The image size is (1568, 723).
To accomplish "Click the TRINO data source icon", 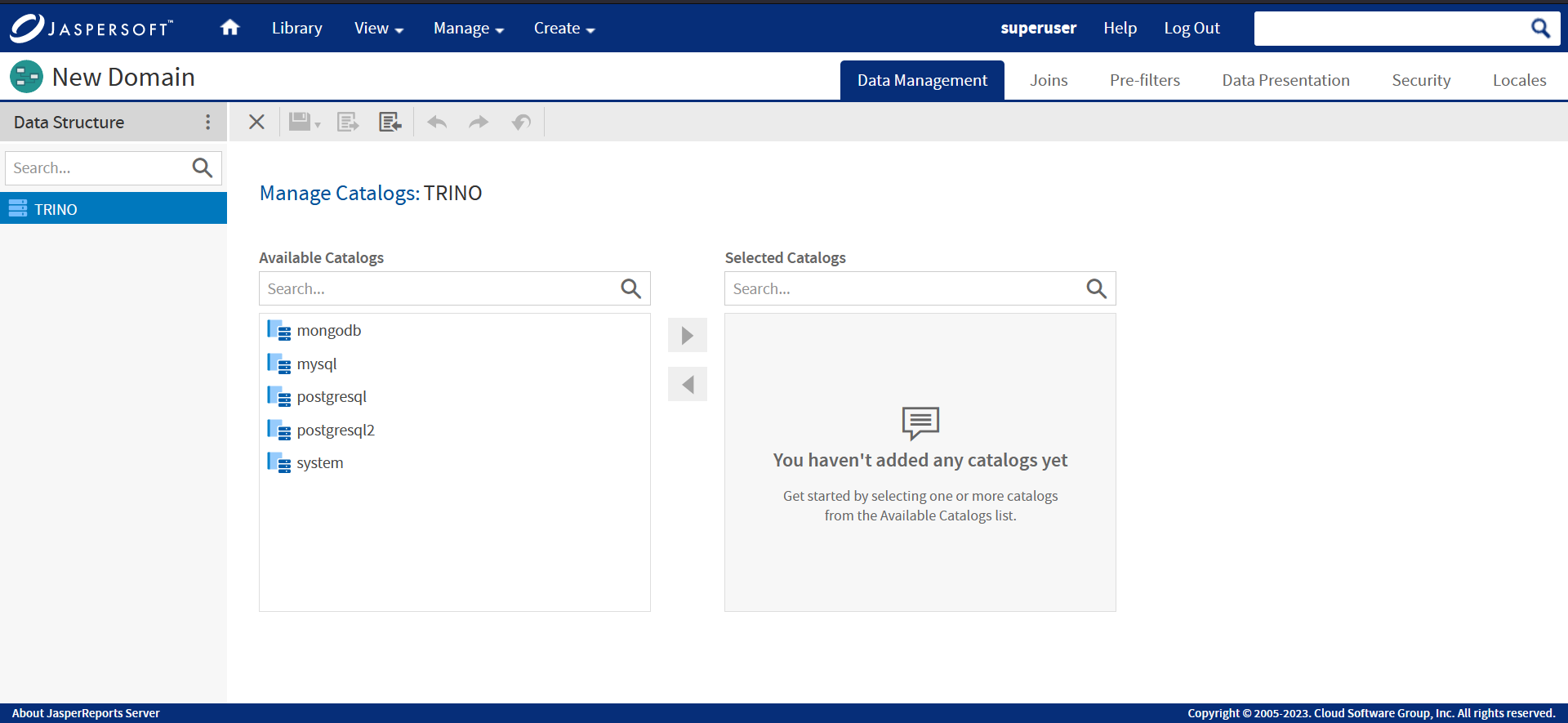I will click(x=18, y=208).
